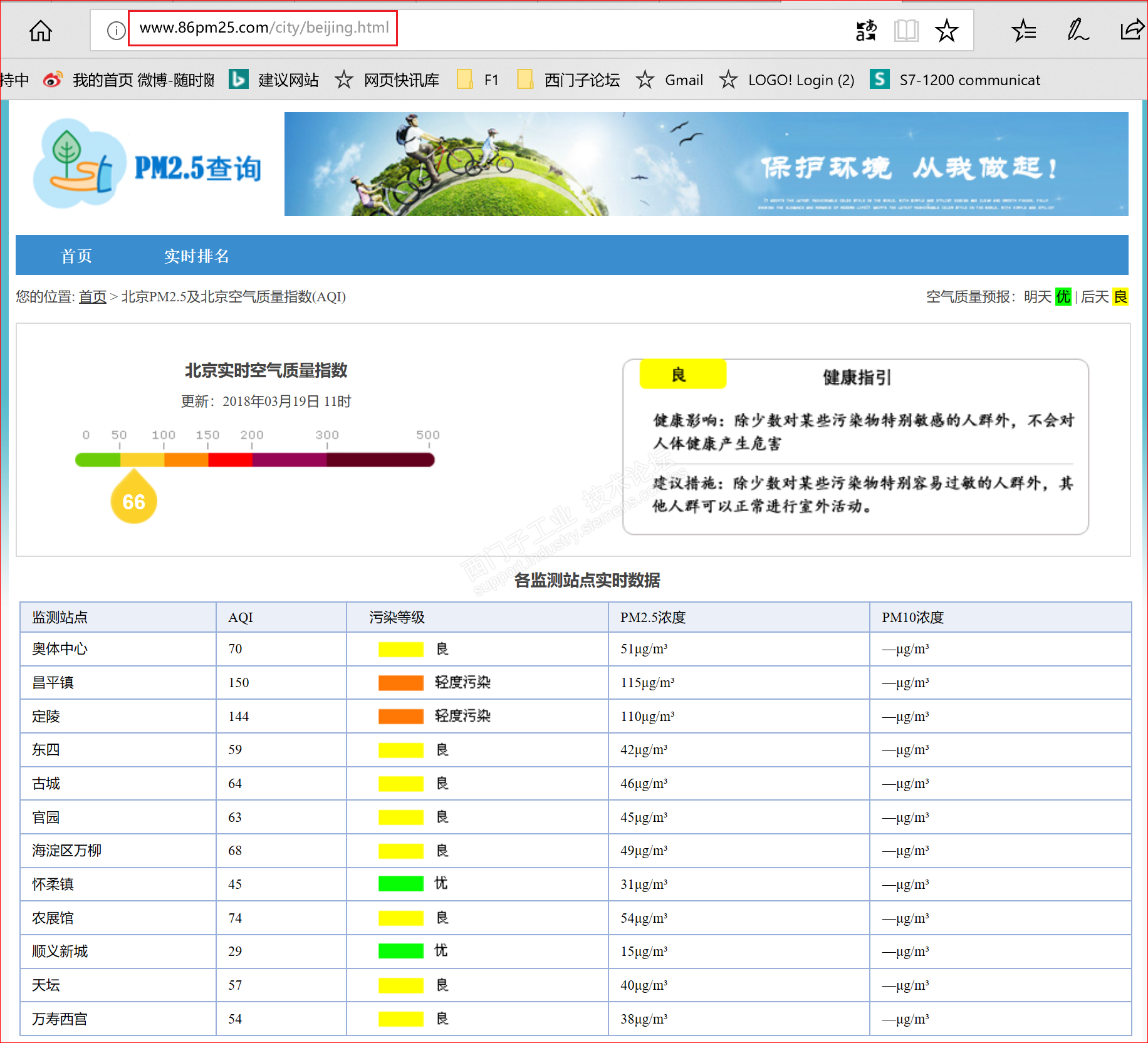This screenshot has width=1148, height=1043.
Task: Open the site information icon
Action: [x=116, y=30]
